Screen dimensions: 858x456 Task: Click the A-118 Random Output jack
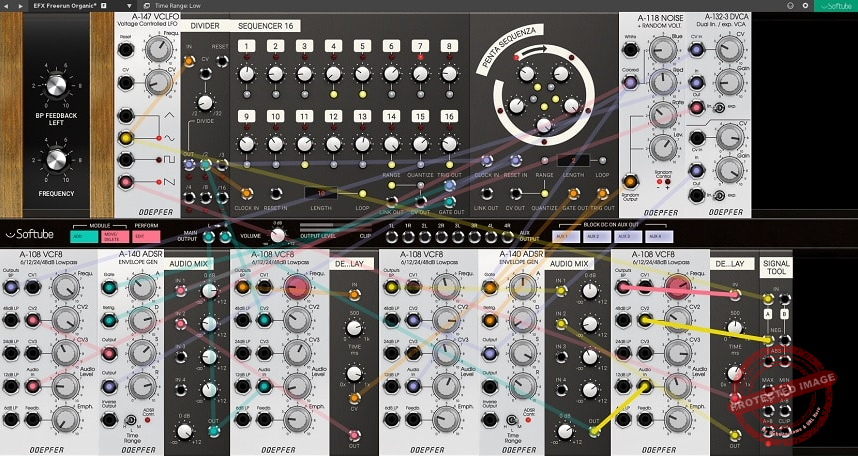point(630,181)
